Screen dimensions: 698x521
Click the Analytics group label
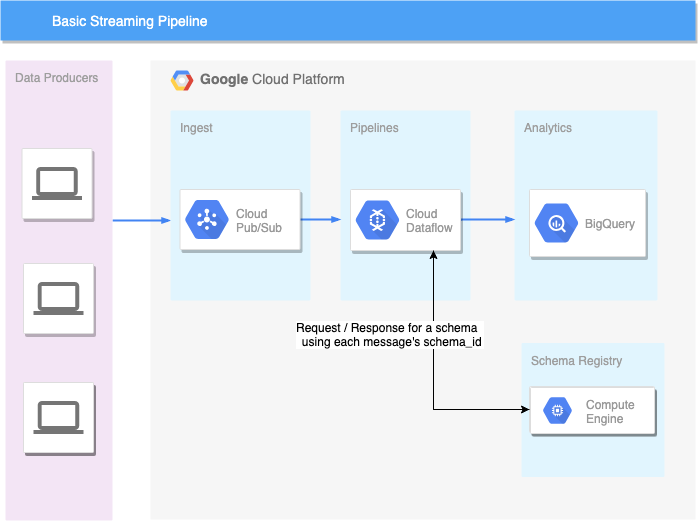tap(548, 128)
